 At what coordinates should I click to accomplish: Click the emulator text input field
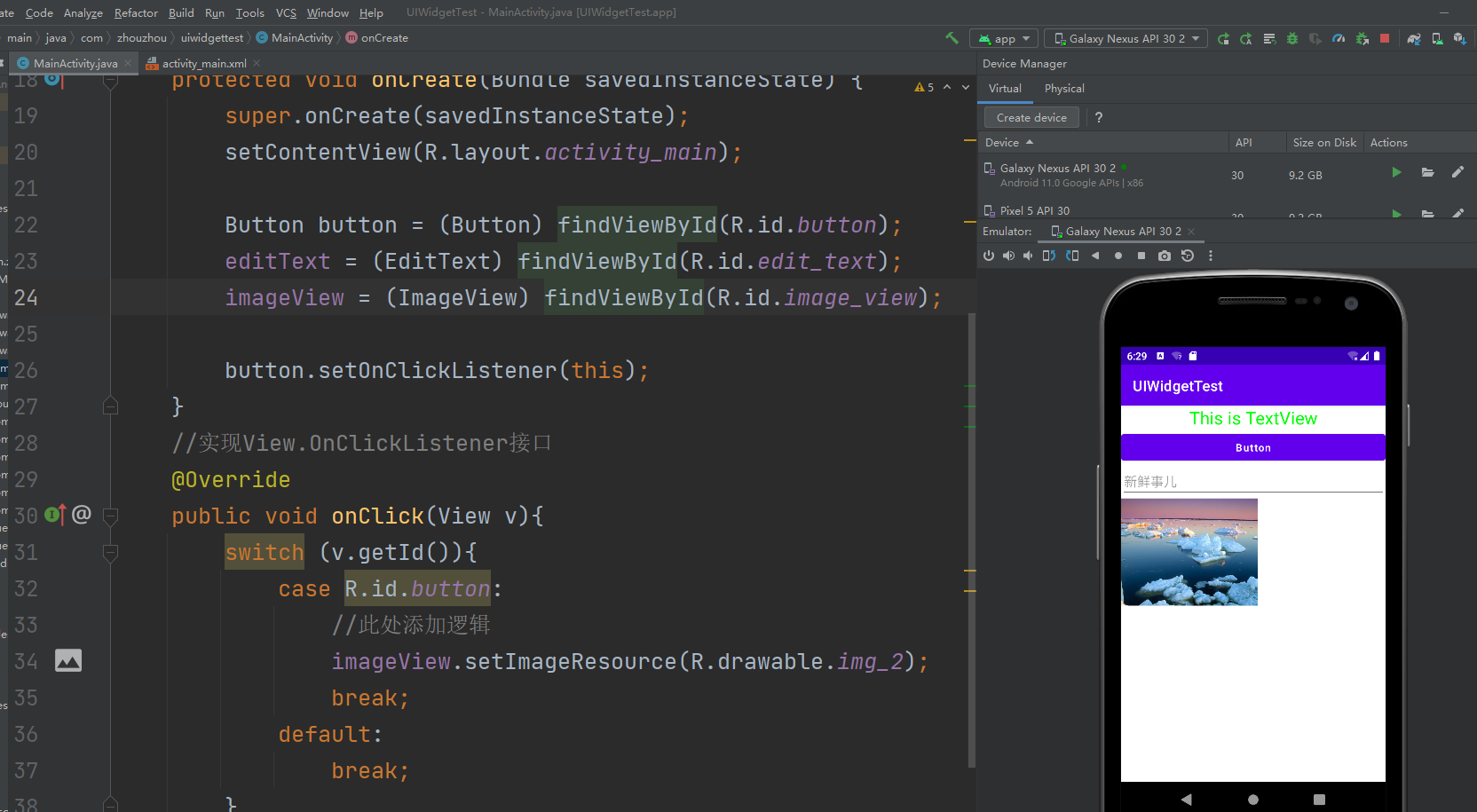point(1252,481)
